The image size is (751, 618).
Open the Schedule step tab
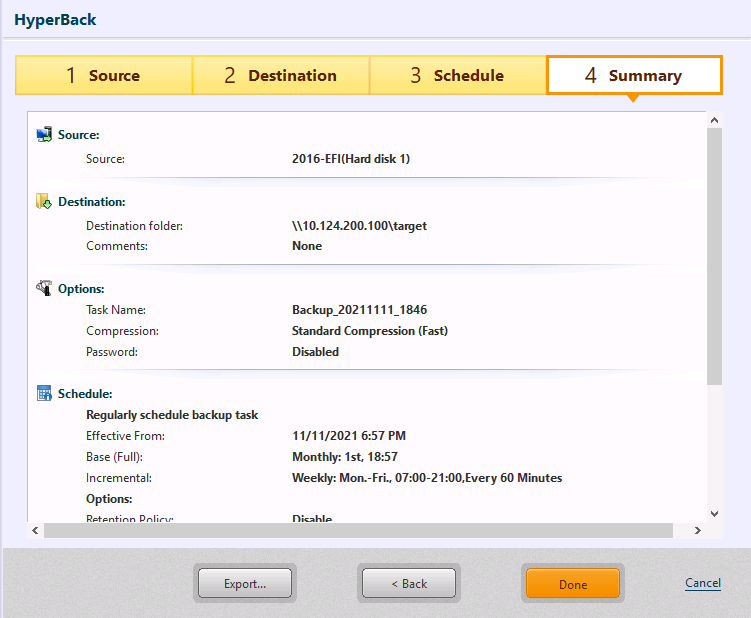coord(457,75)
